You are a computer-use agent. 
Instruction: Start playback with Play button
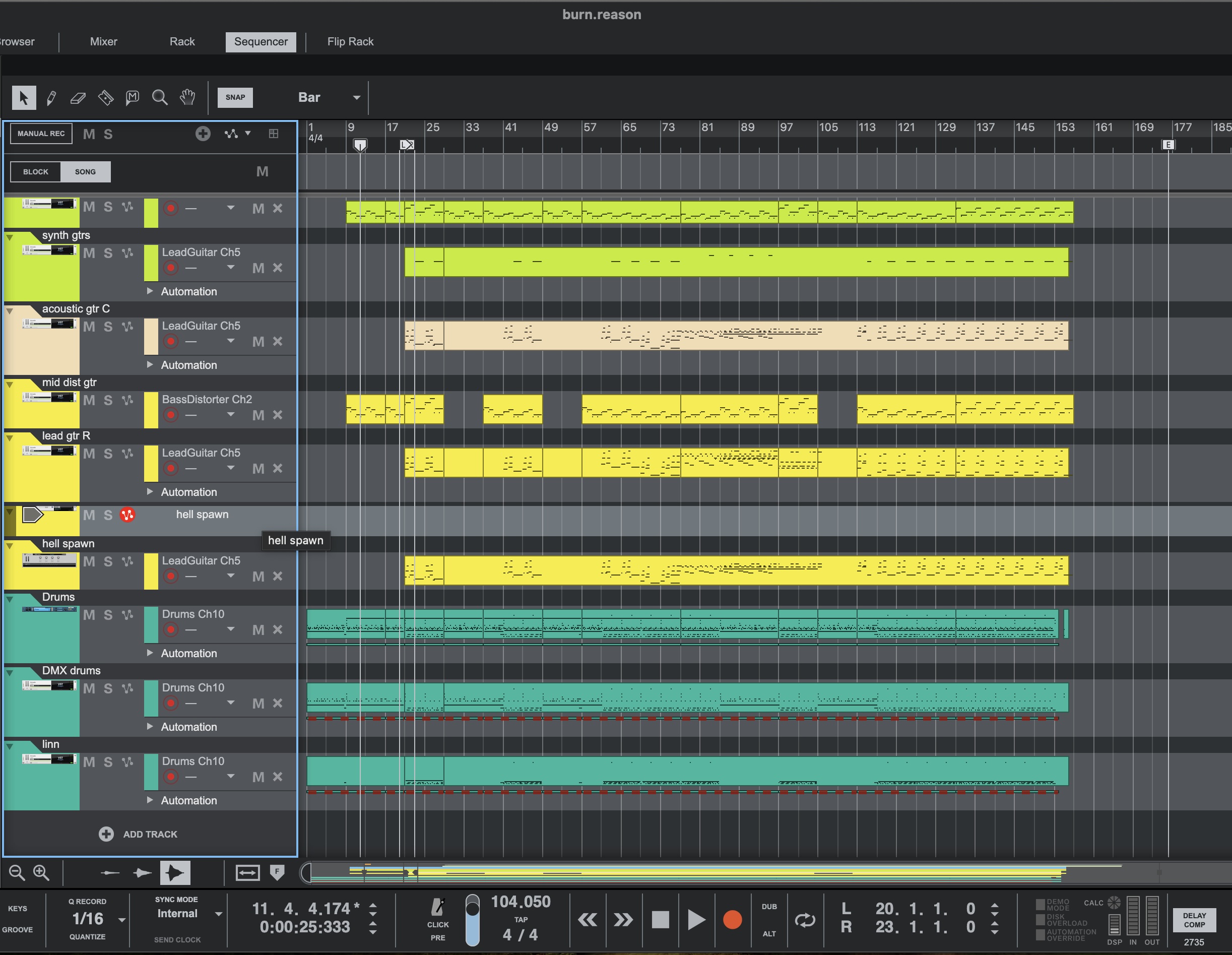coord(696,920)
